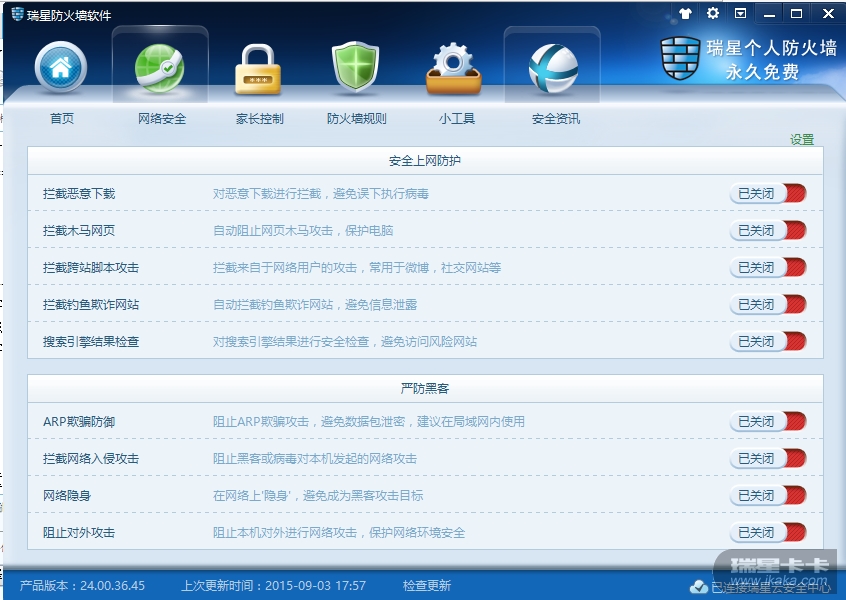The width and height of the screenshot is (846, 600).
Task: Click the Rising firewall brick shield logo
Action: (x=680, y=58)
